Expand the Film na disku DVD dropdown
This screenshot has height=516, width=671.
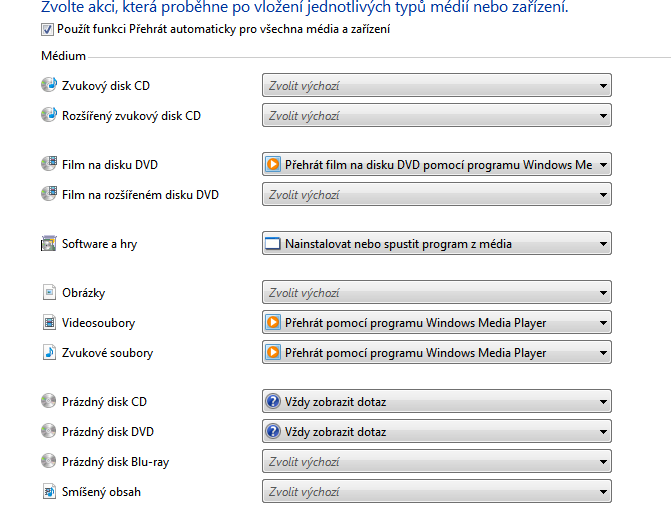pos(436,164)
